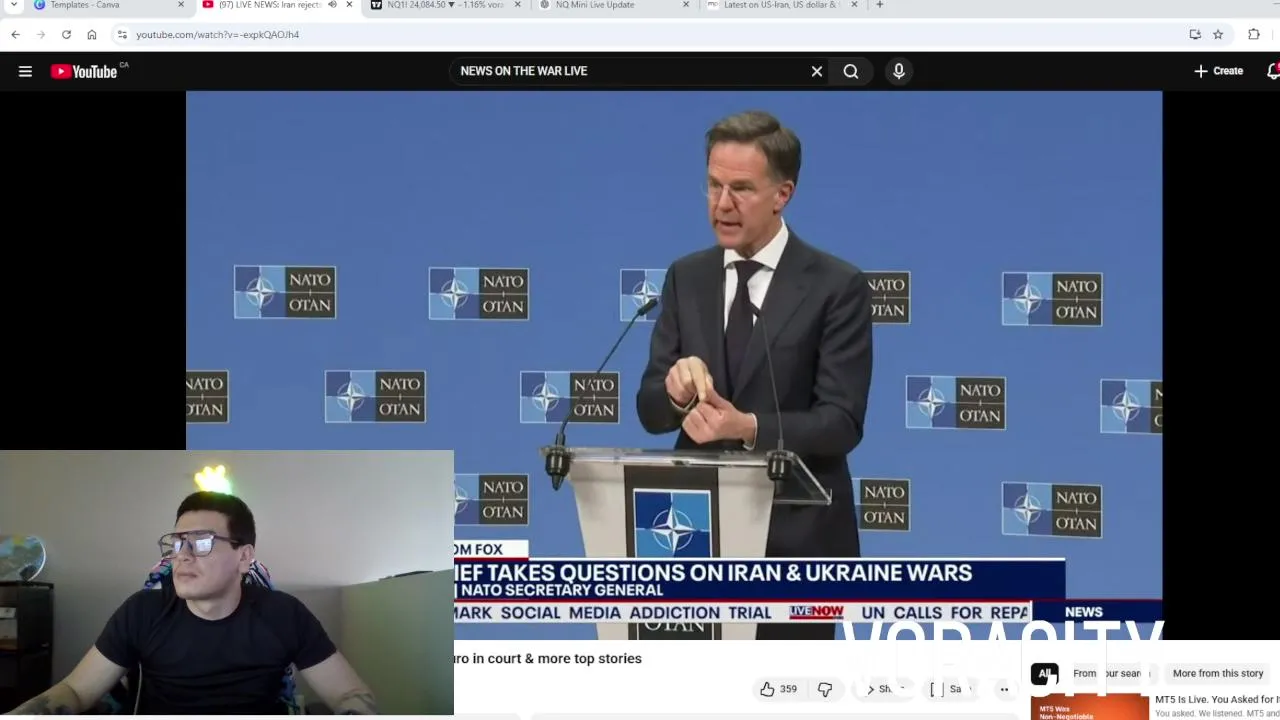Open a new browser tab
Viewport: 1280px width, 720px height.
point(879,5)
